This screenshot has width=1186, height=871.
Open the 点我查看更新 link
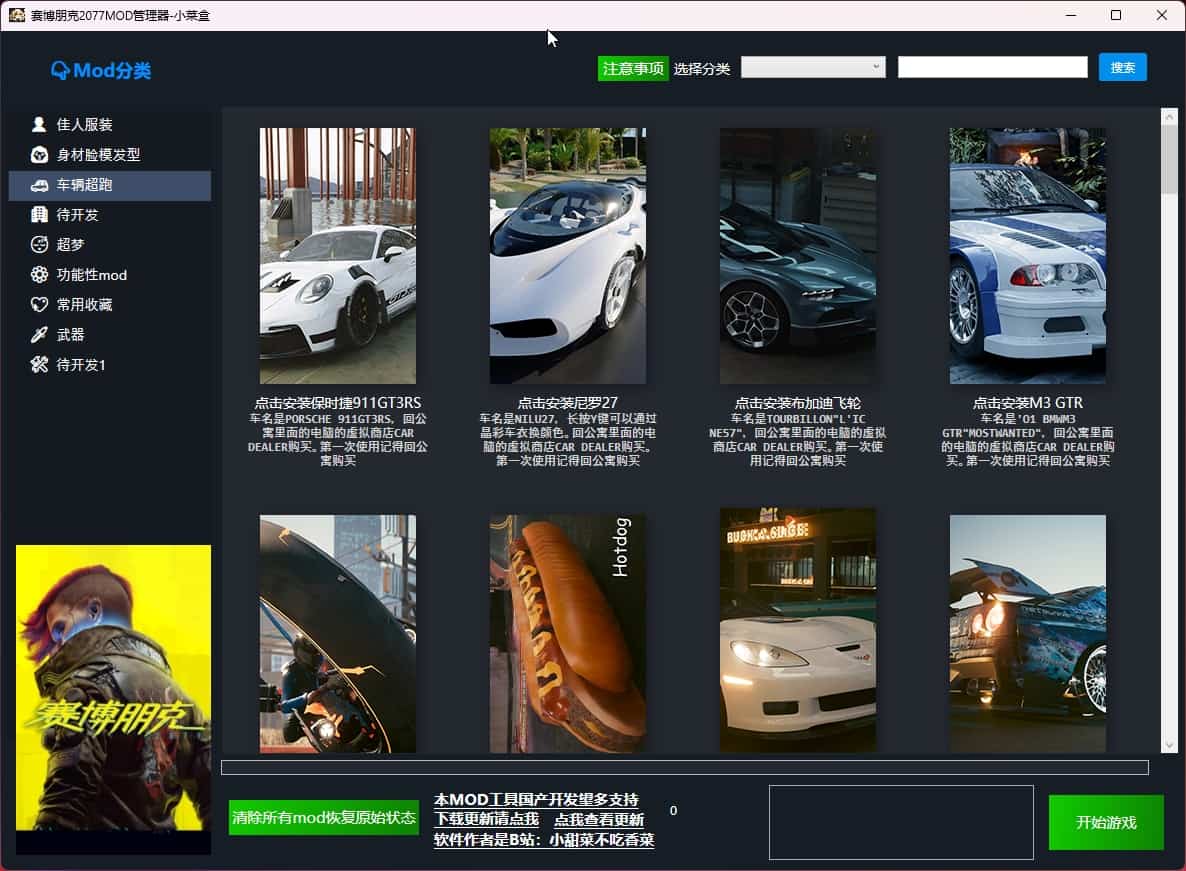coord(599,820)
